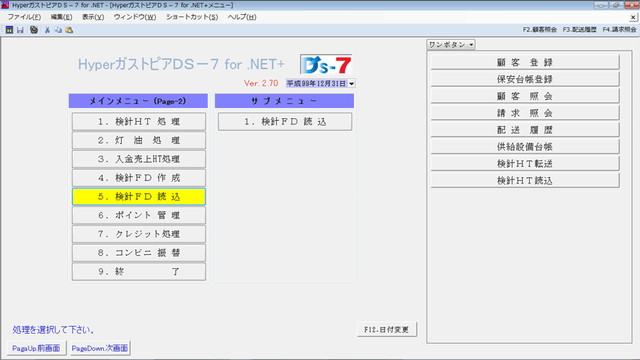Click the cut scissors icon

pyautogui.click(x=47, y=30)
